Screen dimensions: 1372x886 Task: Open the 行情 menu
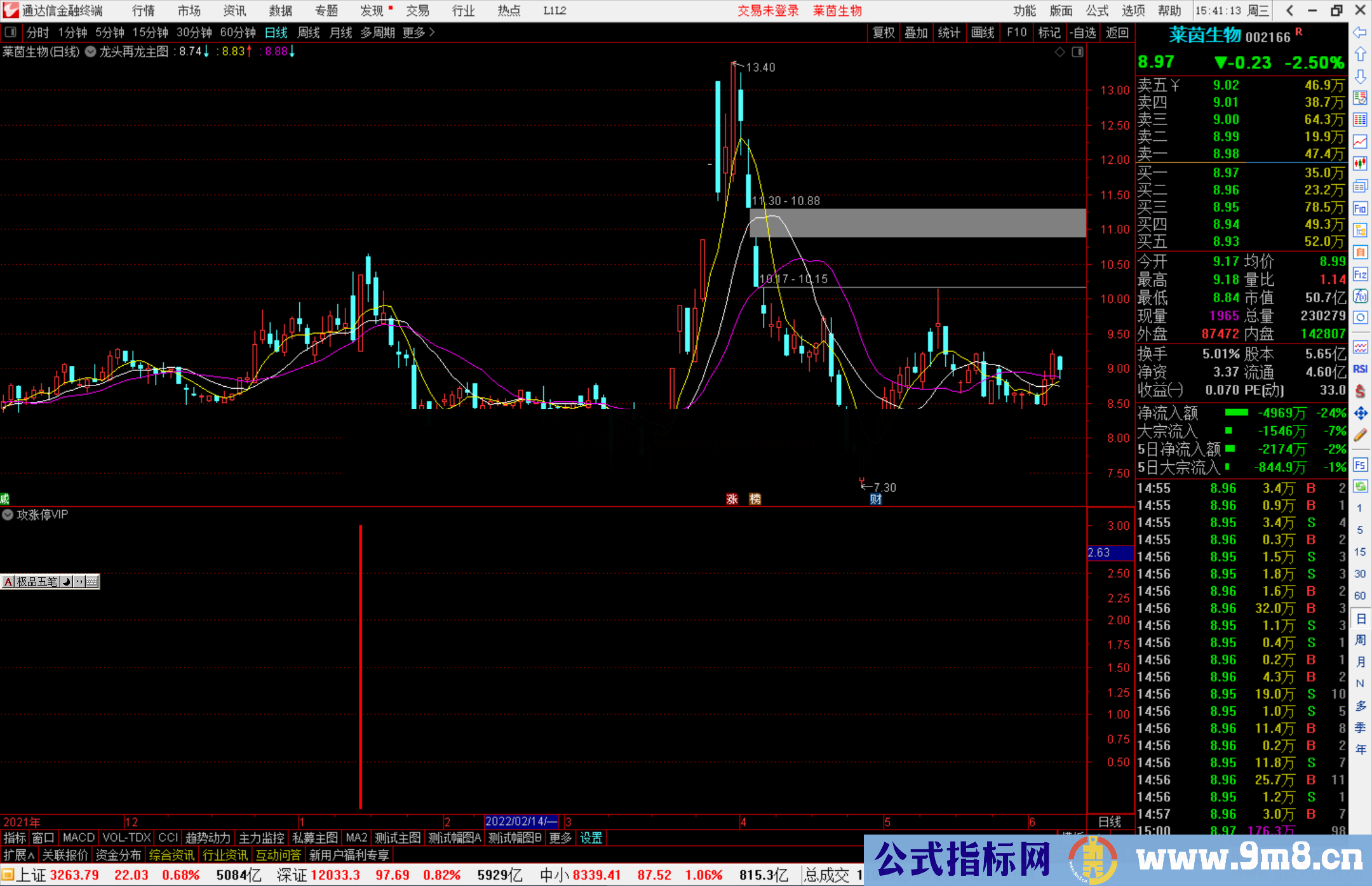[143, 10]
